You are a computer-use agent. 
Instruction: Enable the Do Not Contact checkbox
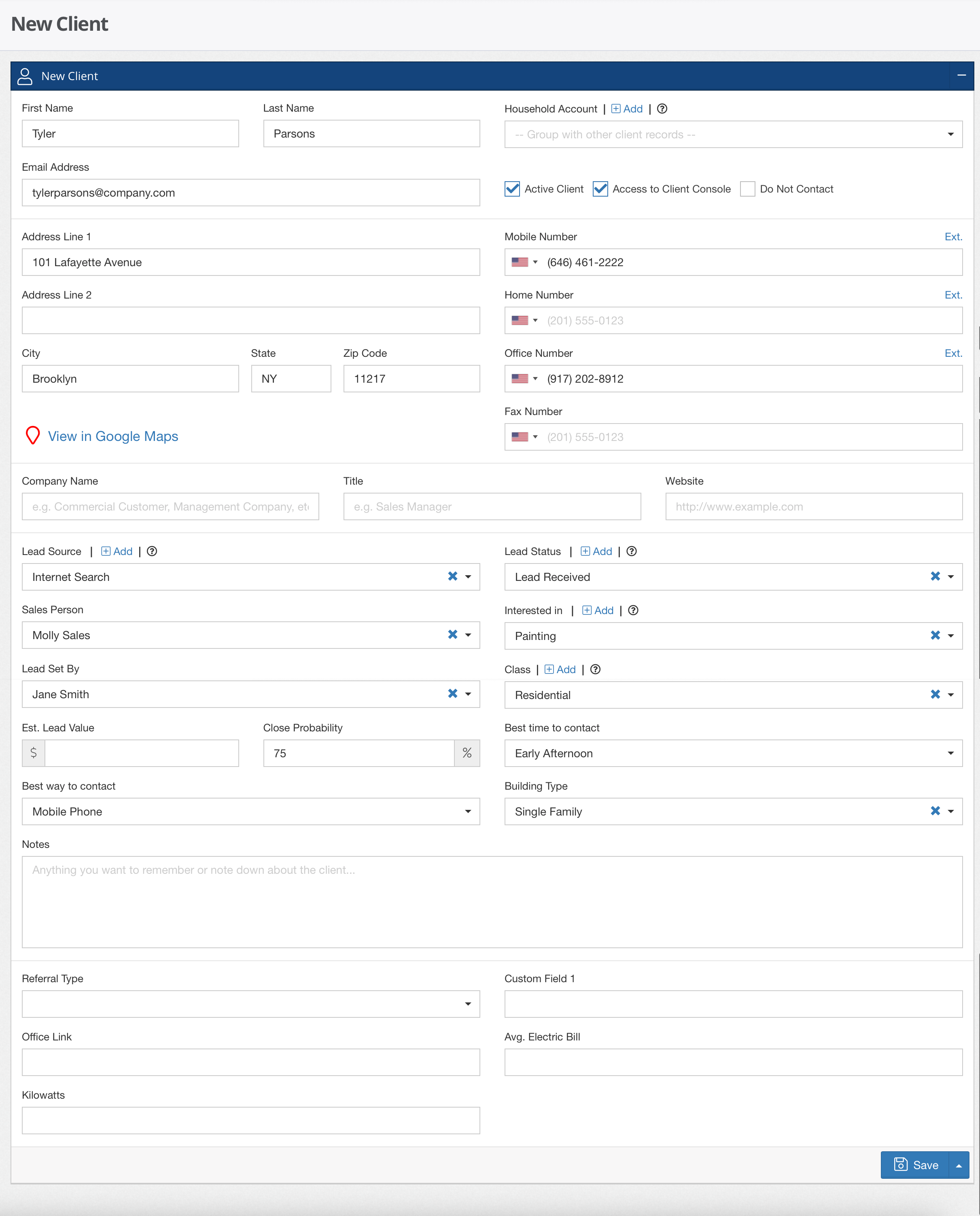click(x=747, y=189)
